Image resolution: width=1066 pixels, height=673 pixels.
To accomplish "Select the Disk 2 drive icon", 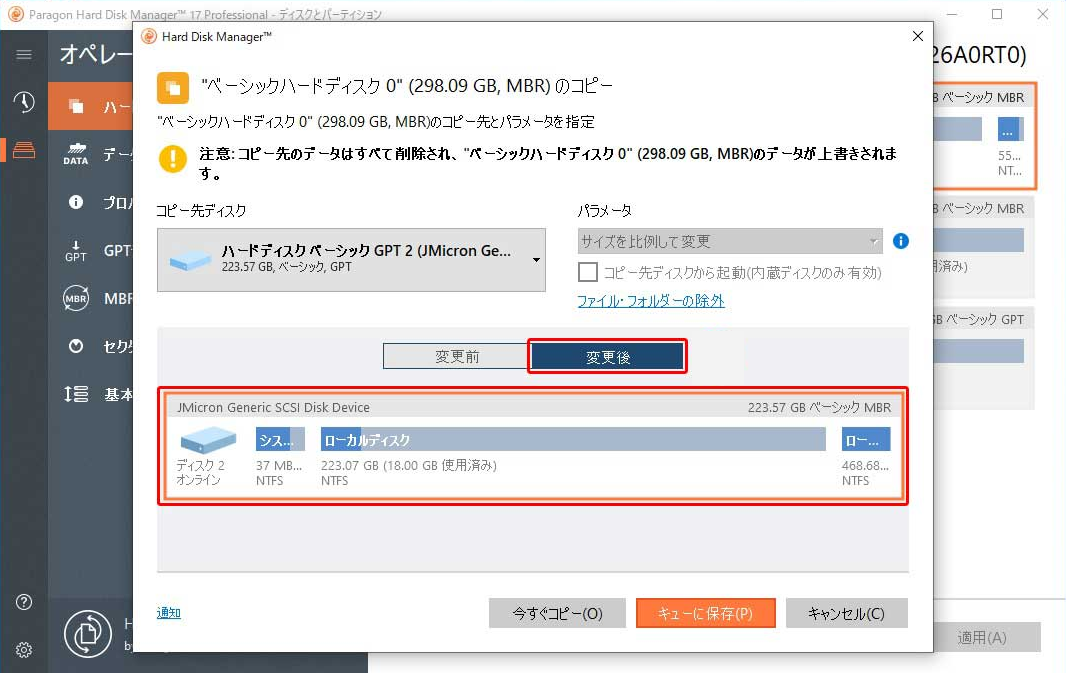I will pyautogui.click(x=208, y=439).
